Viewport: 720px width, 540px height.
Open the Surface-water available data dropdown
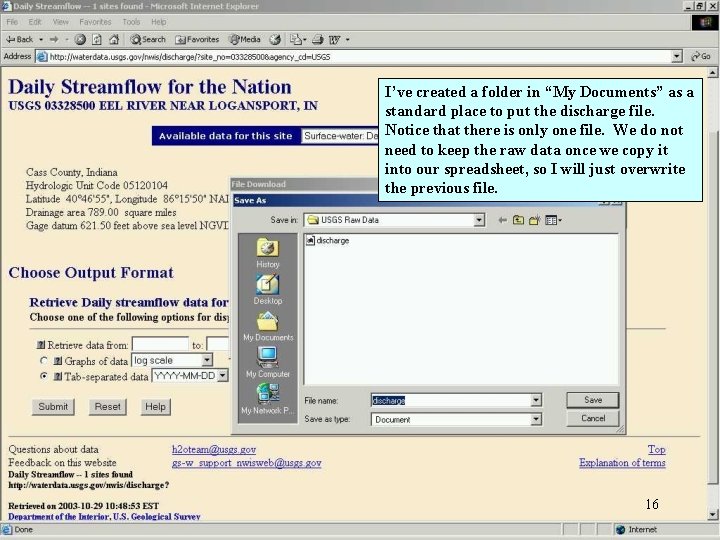340,136
